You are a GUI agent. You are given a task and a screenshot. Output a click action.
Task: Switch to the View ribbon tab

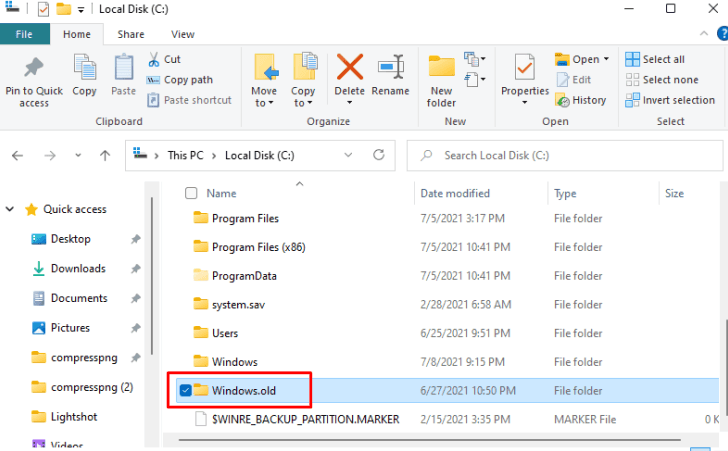[x=182, y=34]
